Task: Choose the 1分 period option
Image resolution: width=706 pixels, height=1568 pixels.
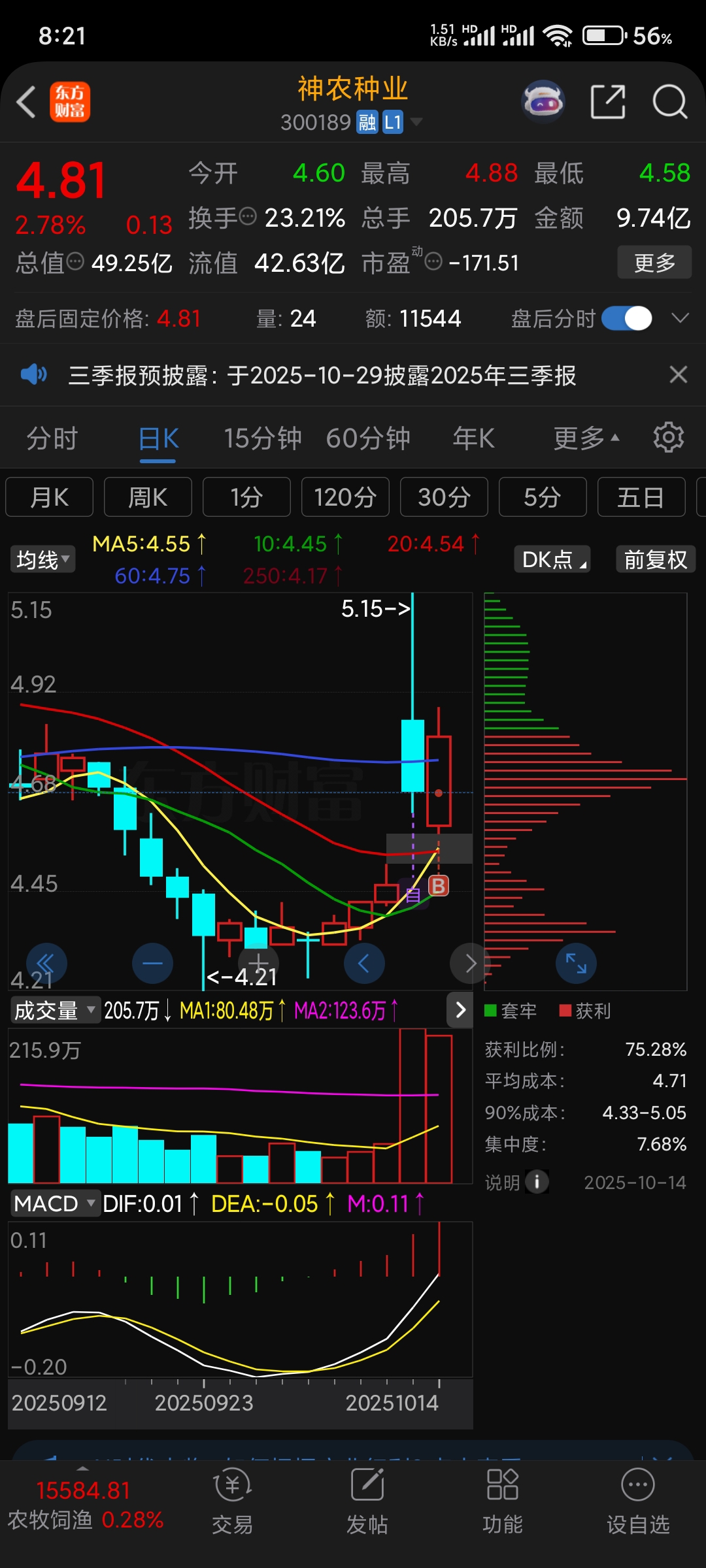Action: (x=246, y=497)
